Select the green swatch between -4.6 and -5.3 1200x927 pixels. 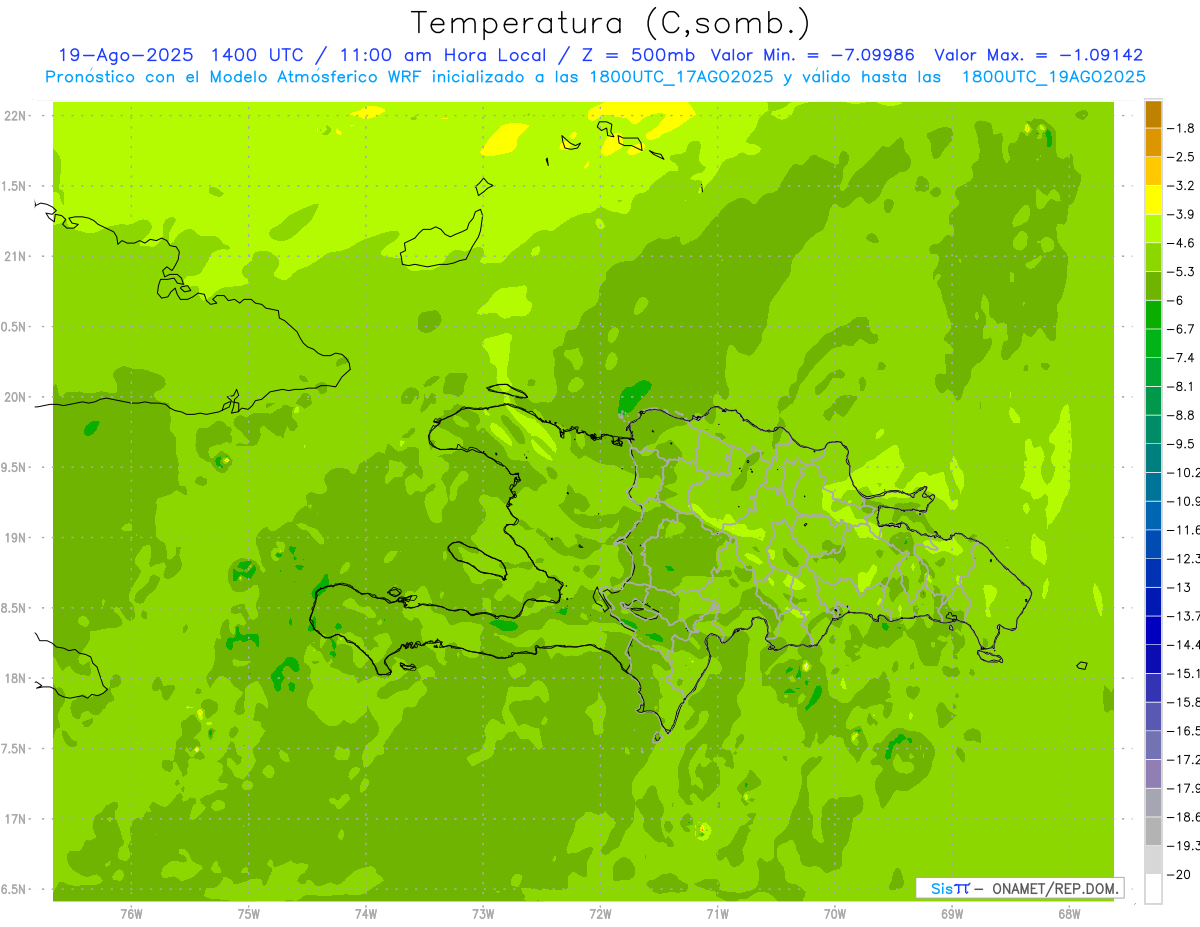tap(1153, 257)
